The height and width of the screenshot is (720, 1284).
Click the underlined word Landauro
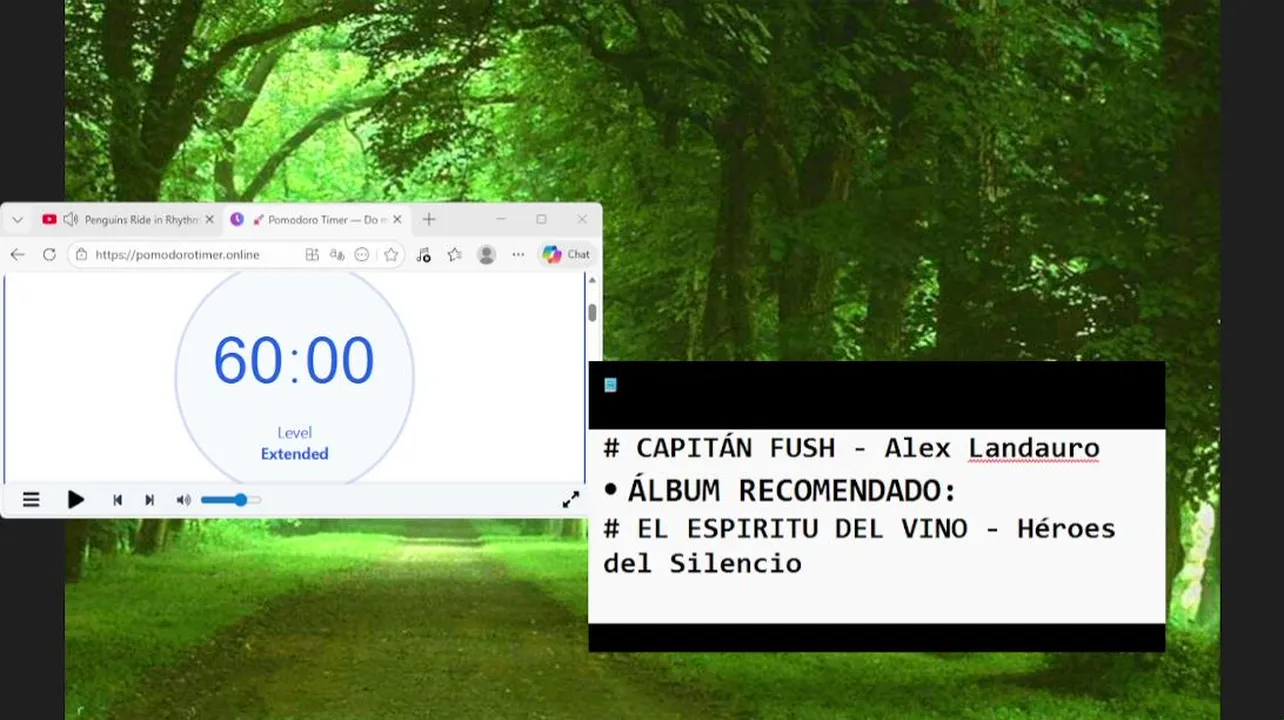1034,448
